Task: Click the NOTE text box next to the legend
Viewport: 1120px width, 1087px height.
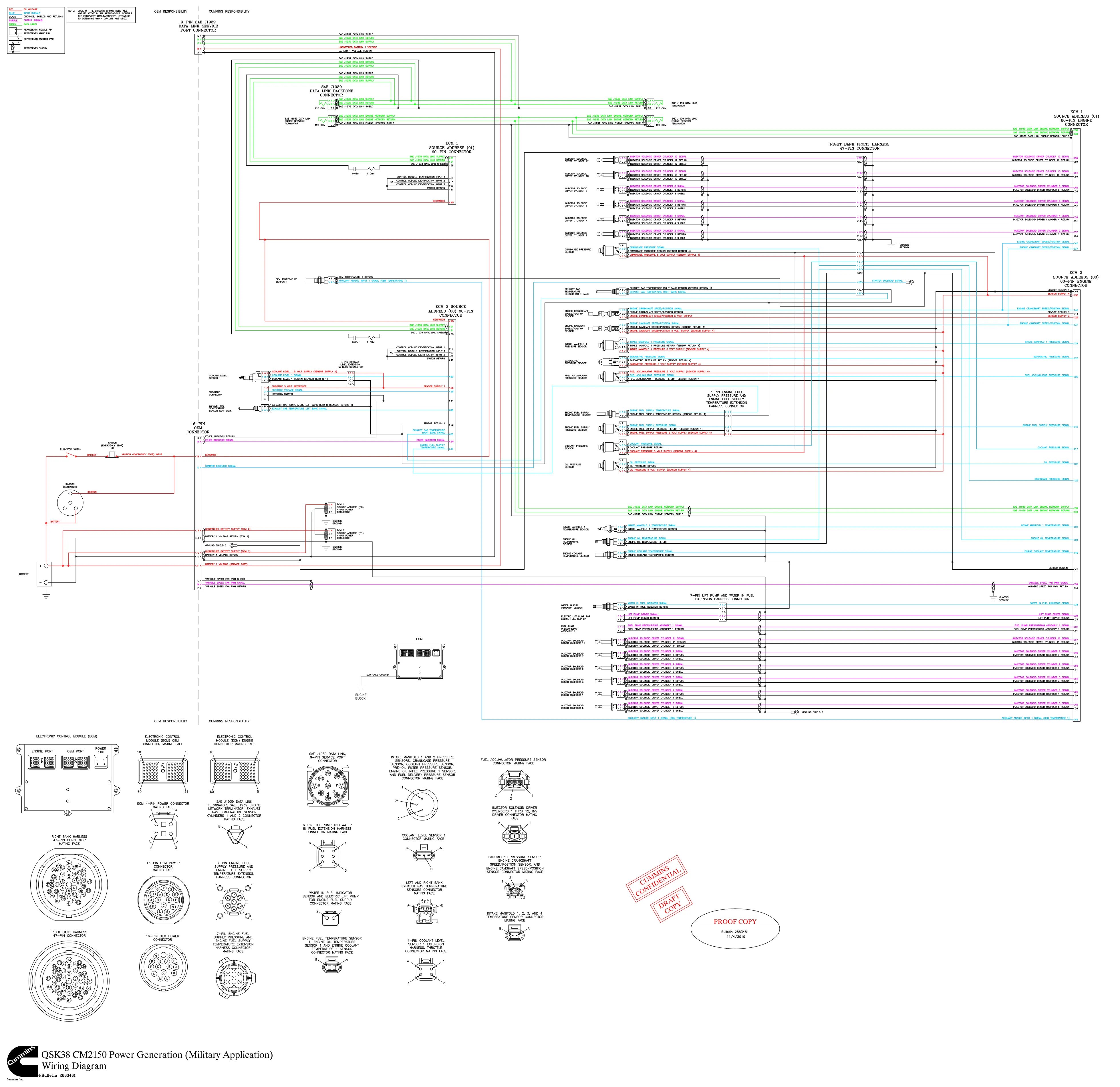Action: pyautogui.click(x=101, y=15)
